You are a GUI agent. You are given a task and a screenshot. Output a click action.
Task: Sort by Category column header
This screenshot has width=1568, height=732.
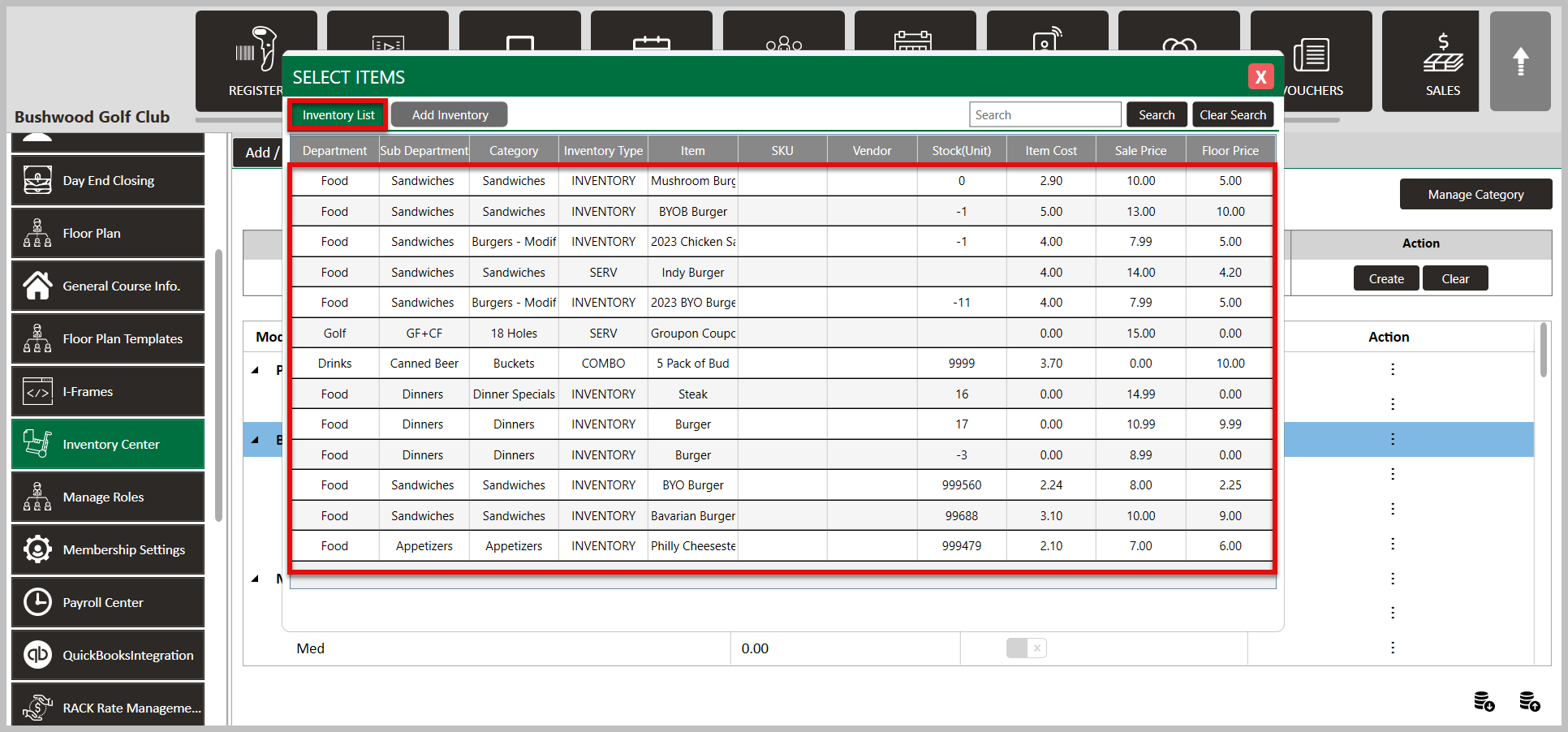[514, 151]
